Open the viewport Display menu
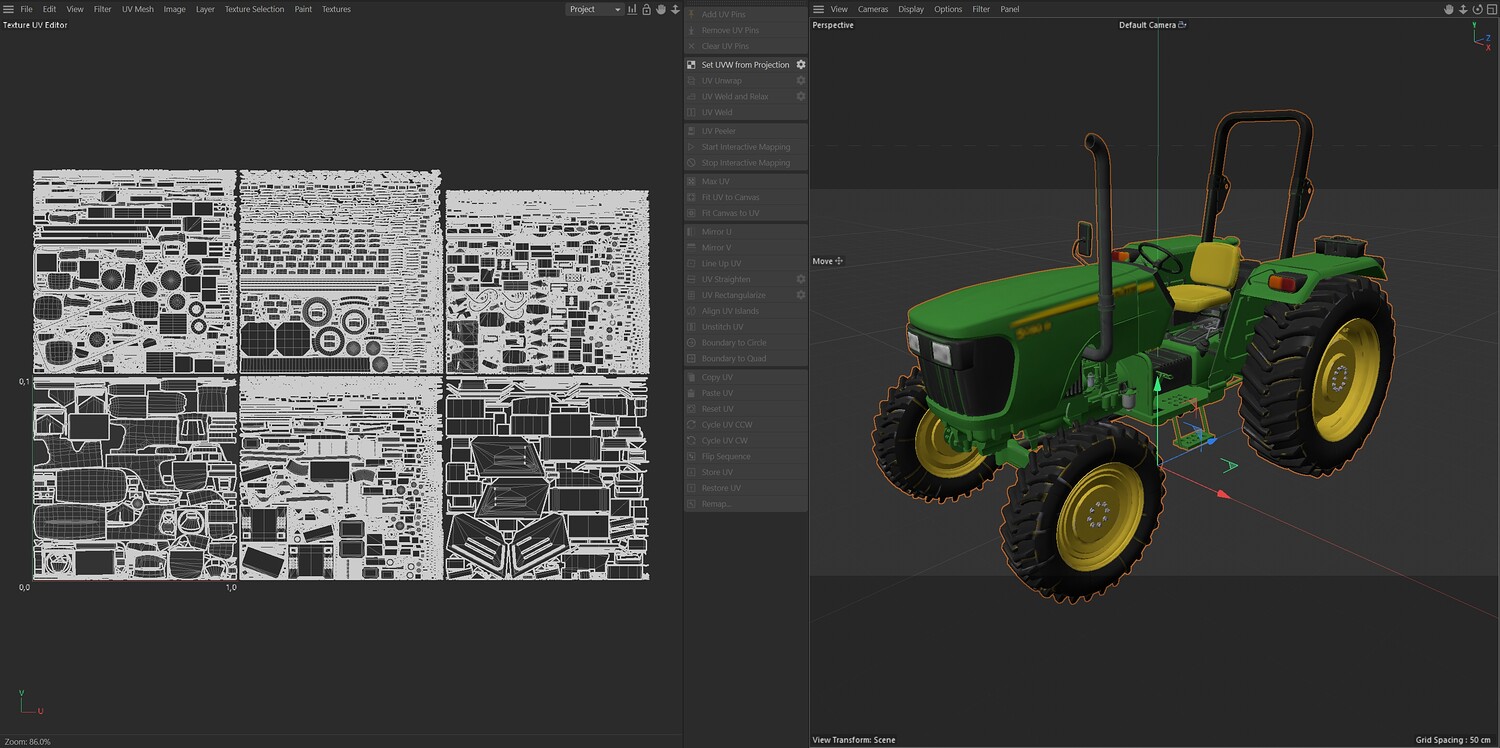Viewport: 1500px width, 748px height. [x=911, y=9]
